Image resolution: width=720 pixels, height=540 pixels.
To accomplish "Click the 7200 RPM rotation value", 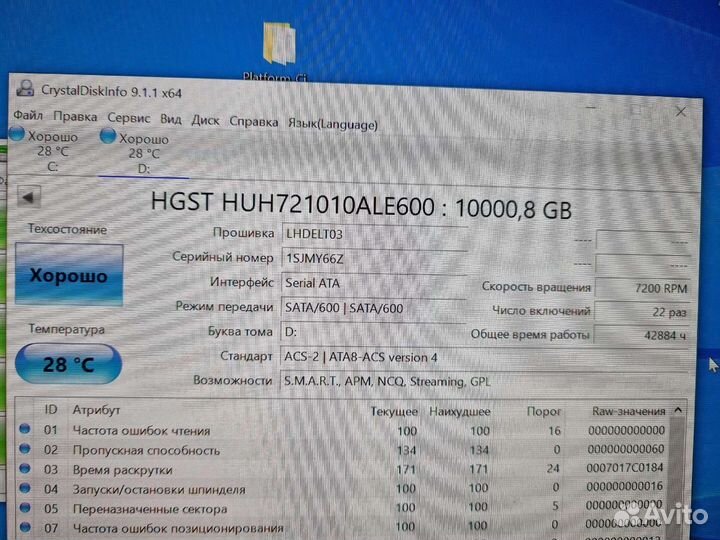I will 642,288.
